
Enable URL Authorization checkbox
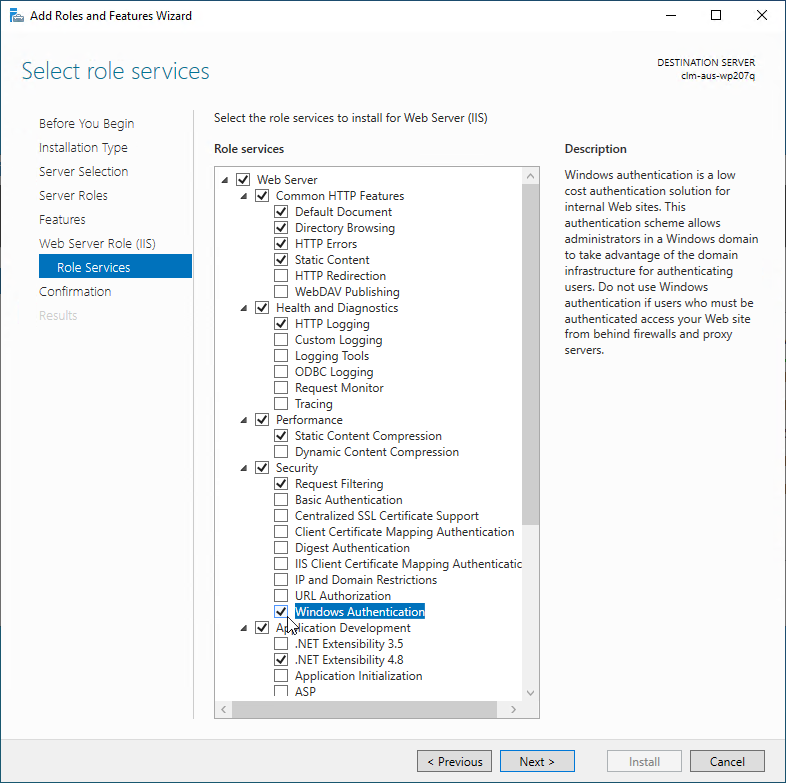(281, 596)
